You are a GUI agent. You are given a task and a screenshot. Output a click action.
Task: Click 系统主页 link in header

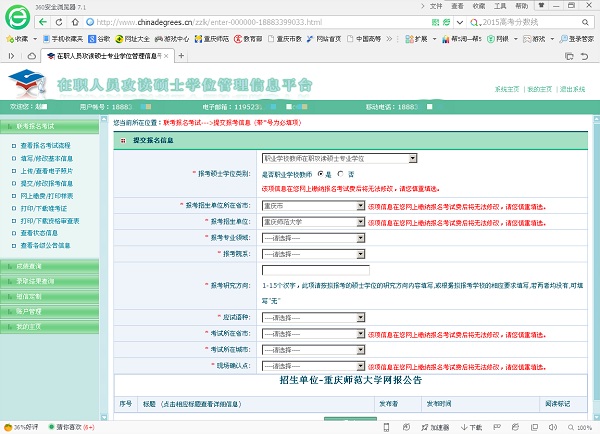point(507,89)
